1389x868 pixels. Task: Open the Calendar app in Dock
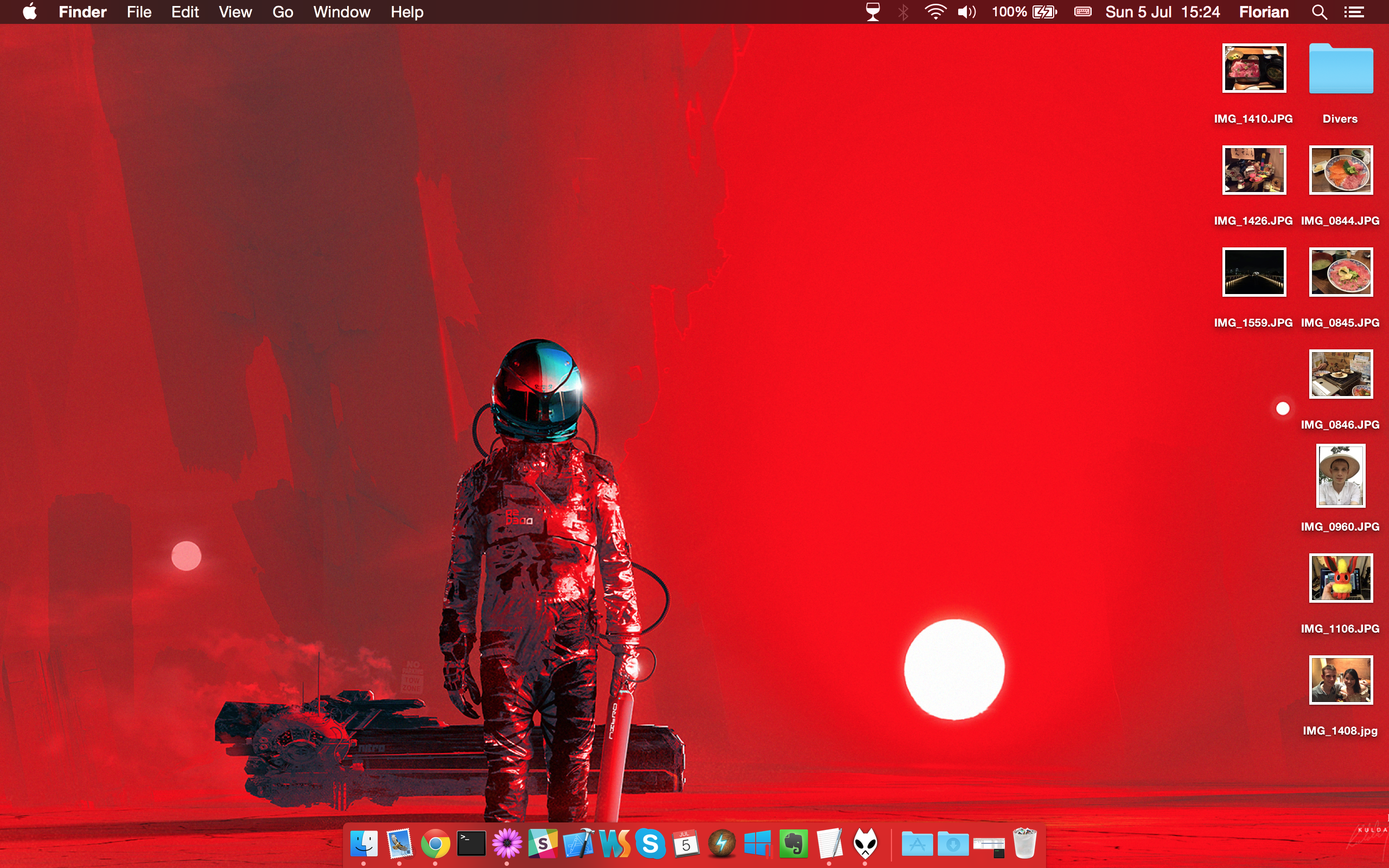[686, 844]
